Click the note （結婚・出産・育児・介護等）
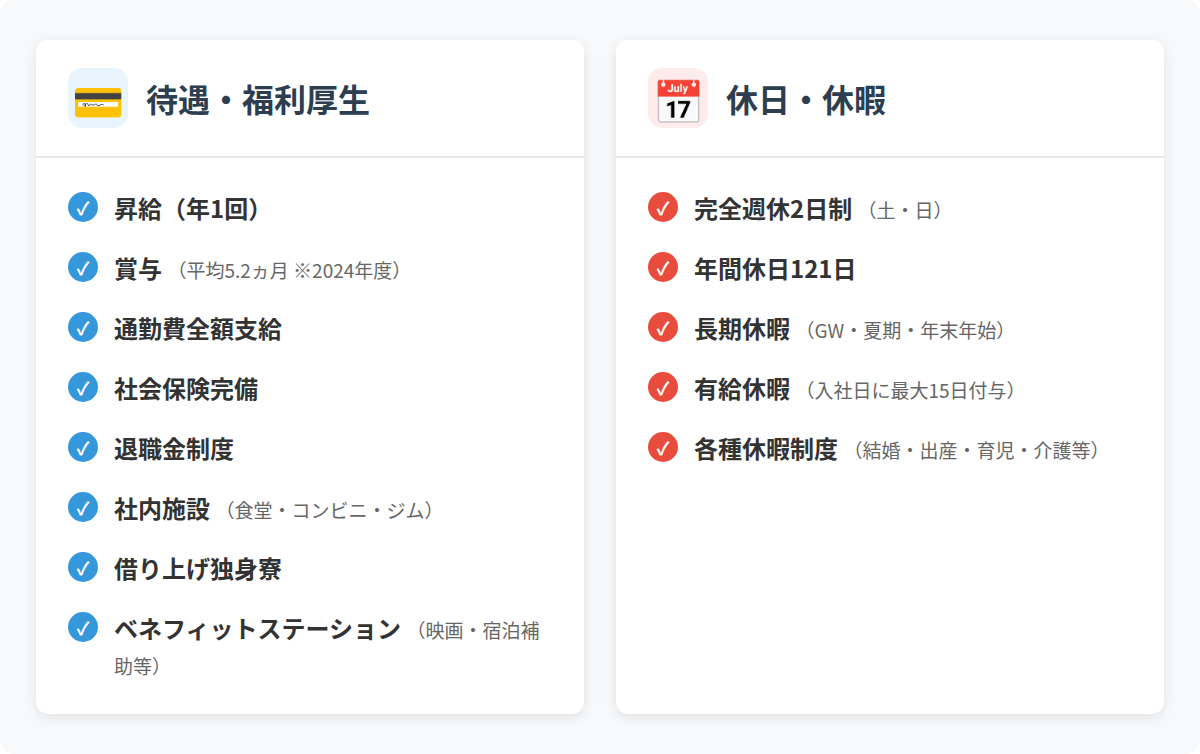1200x754 pixels. [x=976, y=451]
